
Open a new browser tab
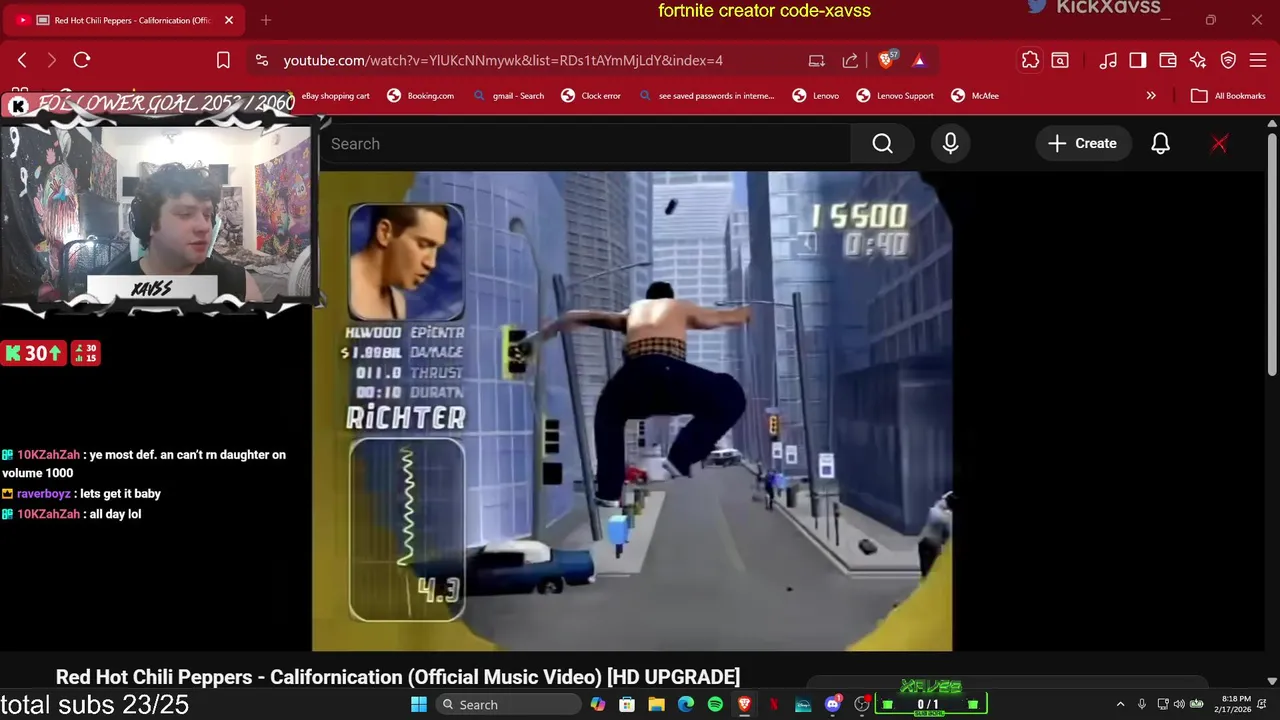(x=266, y=20)
